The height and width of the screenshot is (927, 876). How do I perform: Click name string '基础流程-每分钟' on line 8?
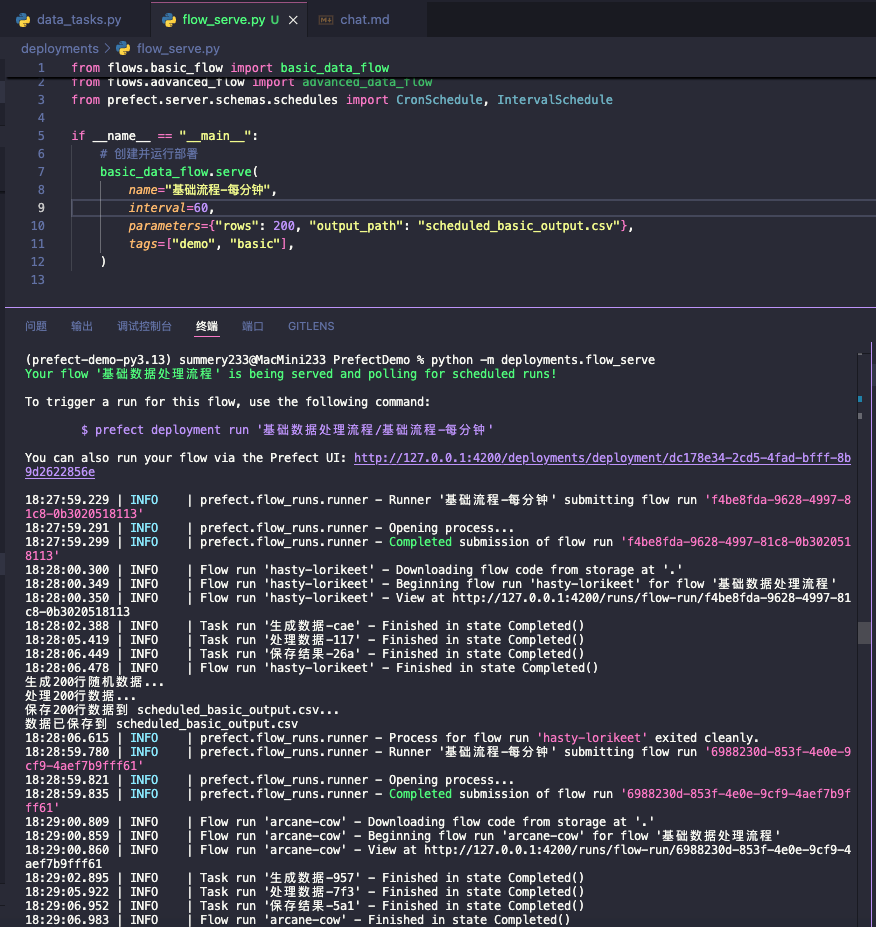click(217, 190)
